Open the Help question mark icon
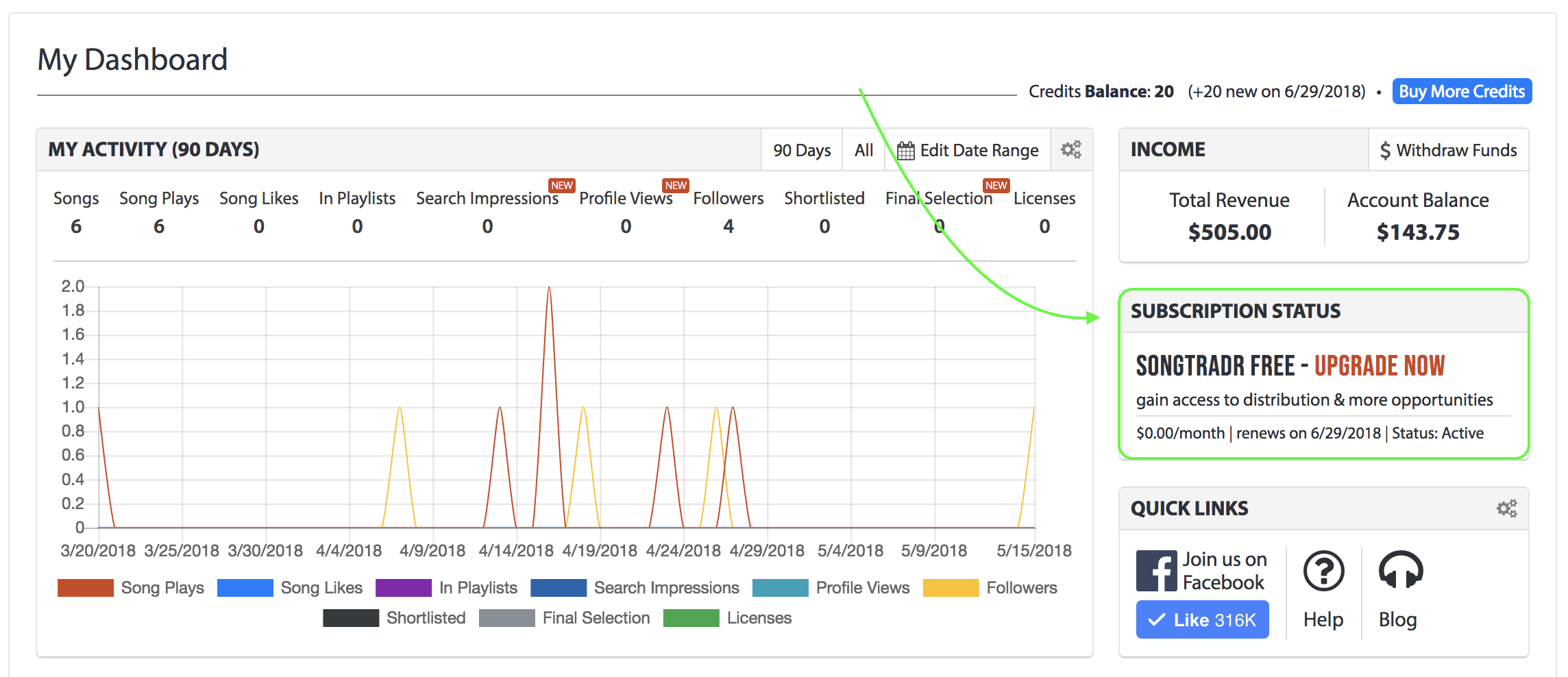The image size is (1568, 677). [x=1323, y=570]
